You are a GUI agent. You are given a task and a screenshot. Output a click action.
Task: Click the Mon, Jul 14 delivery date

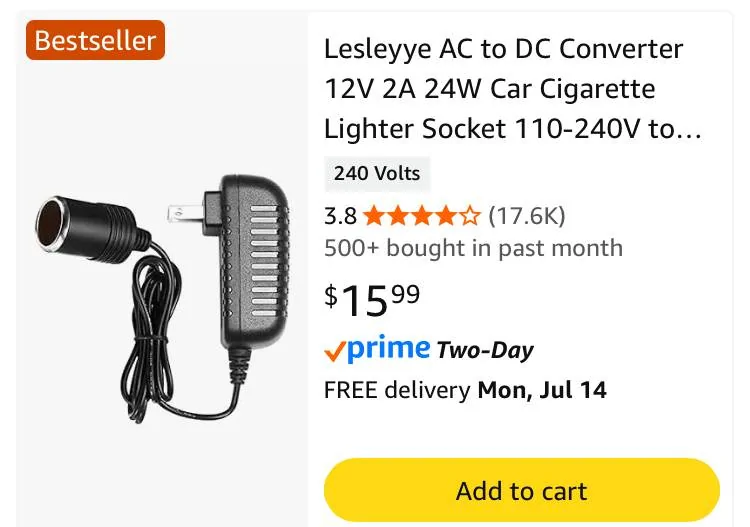pos(542,389)
